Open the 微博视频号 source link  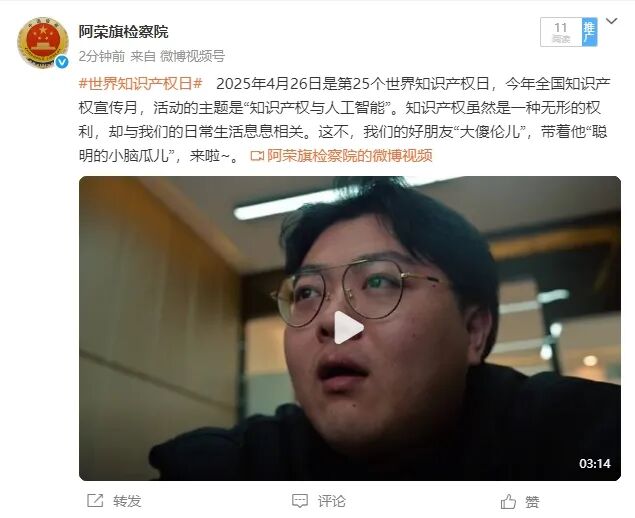pos(192,56)
